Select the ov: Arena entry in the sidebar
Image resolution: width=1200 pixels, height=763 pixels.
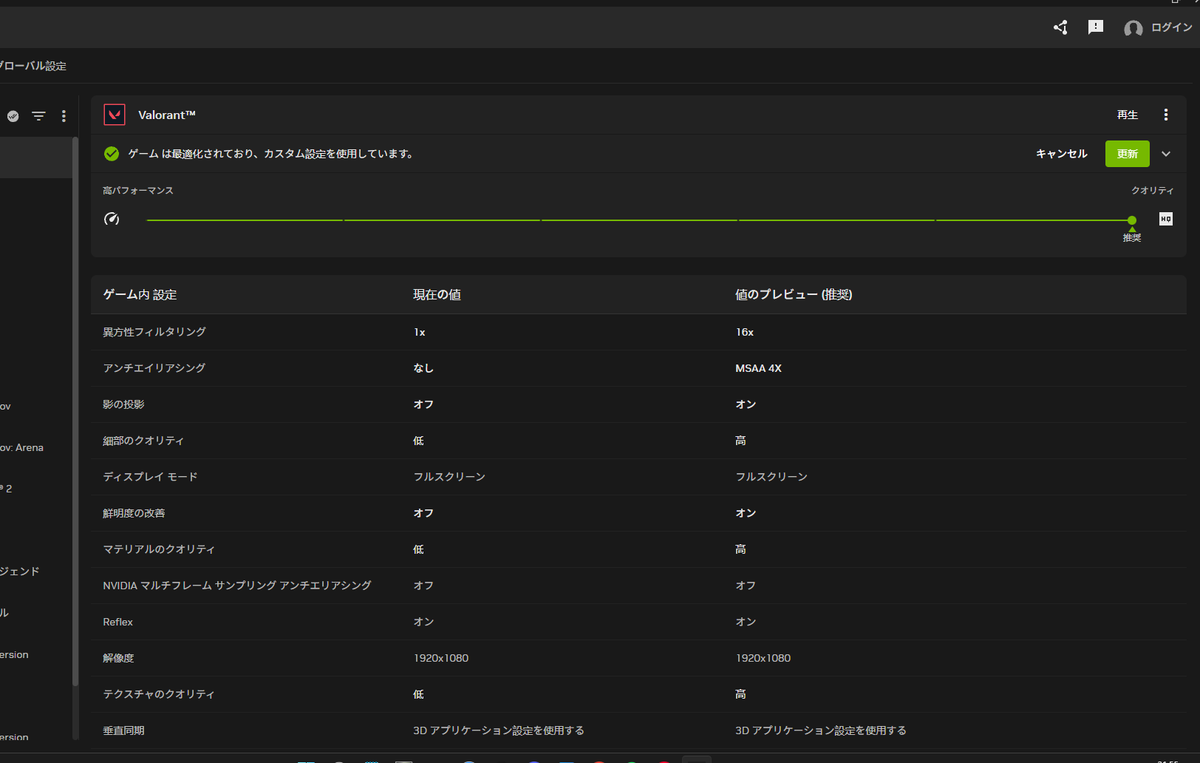click(22, 447)
